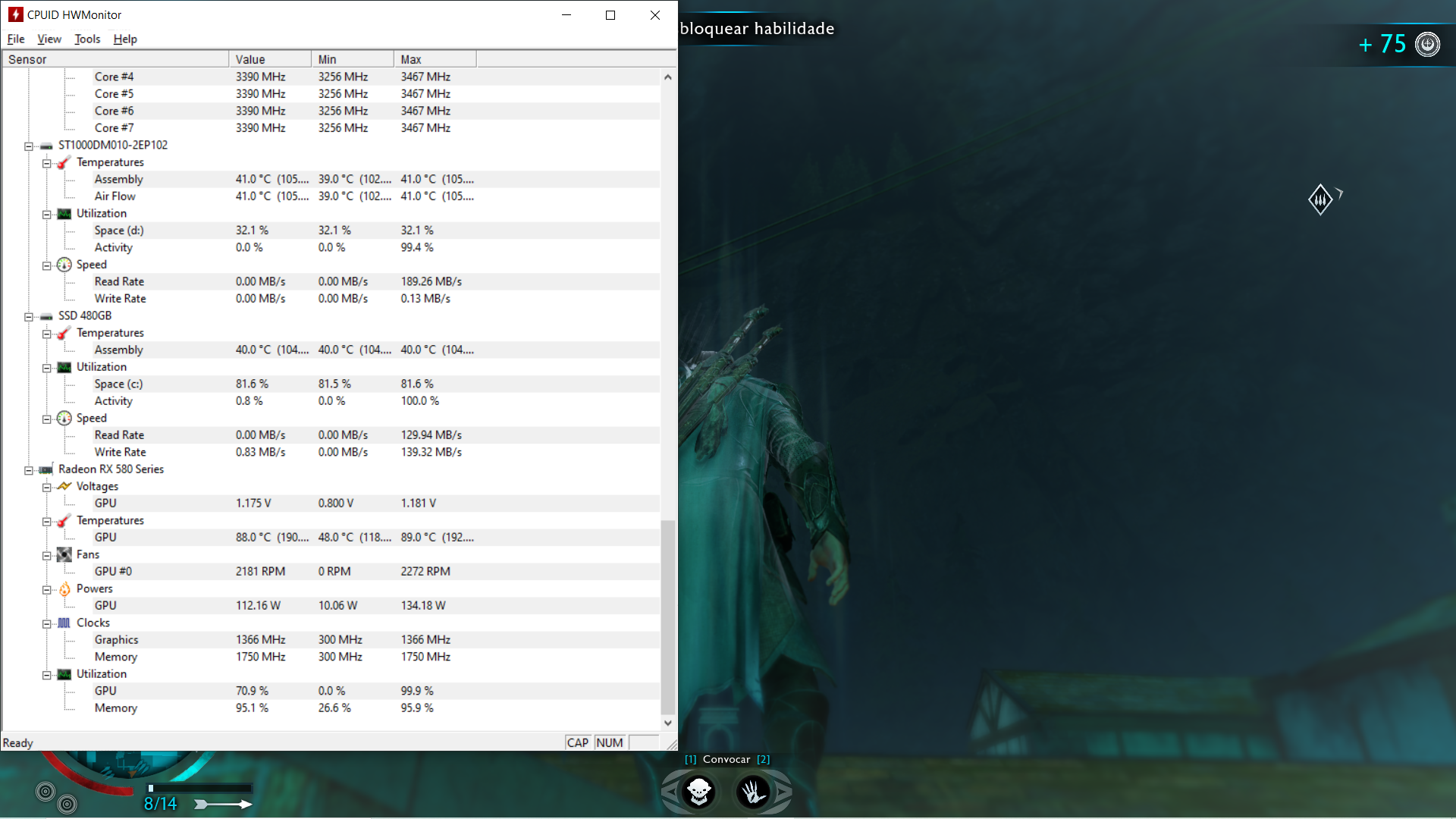Click the Utilization chip icon under Radeon

pyautogui.click(x=64, y=674)
